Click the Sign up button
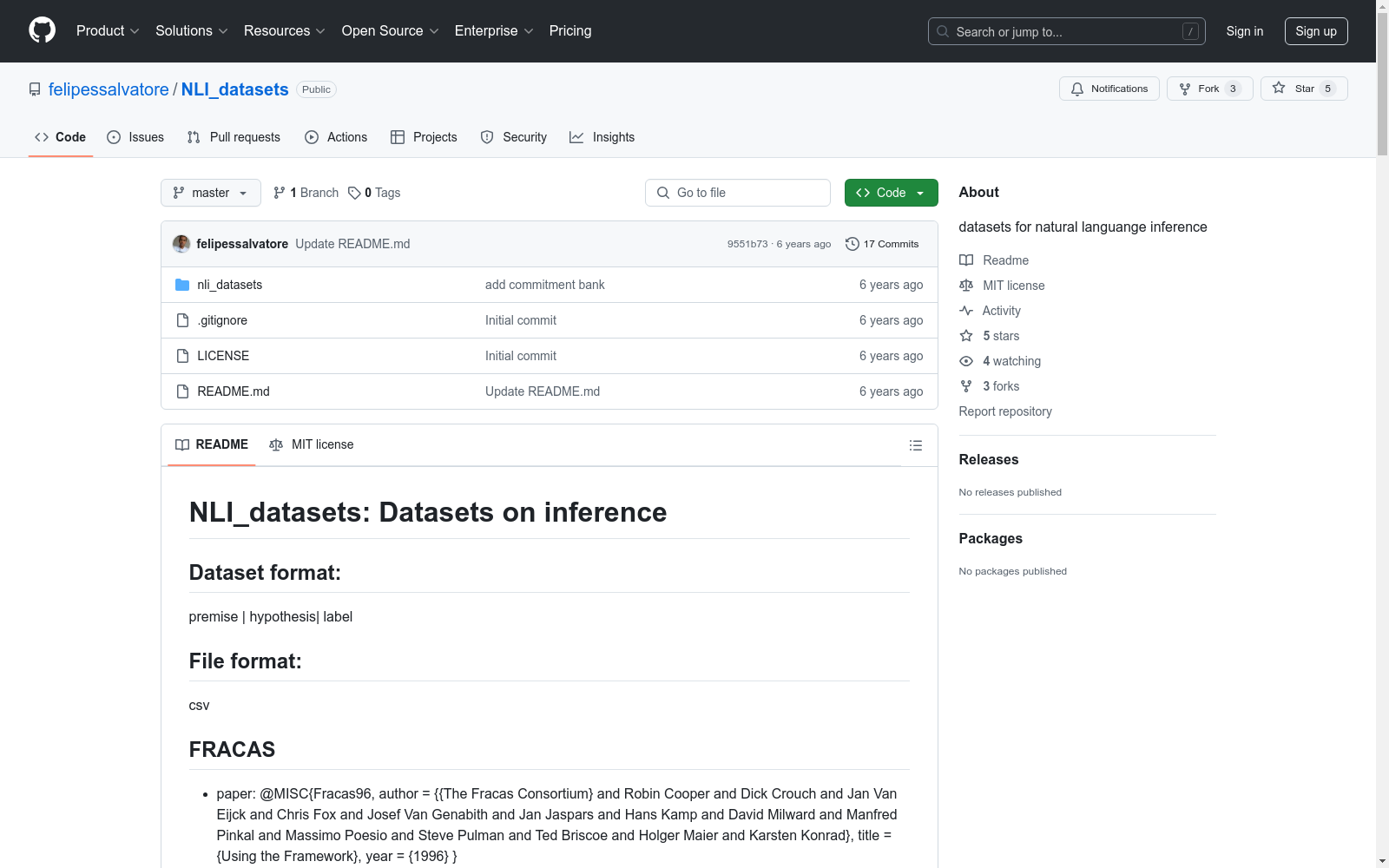Screen dimensions: 1389x868 click(1316, 31)
